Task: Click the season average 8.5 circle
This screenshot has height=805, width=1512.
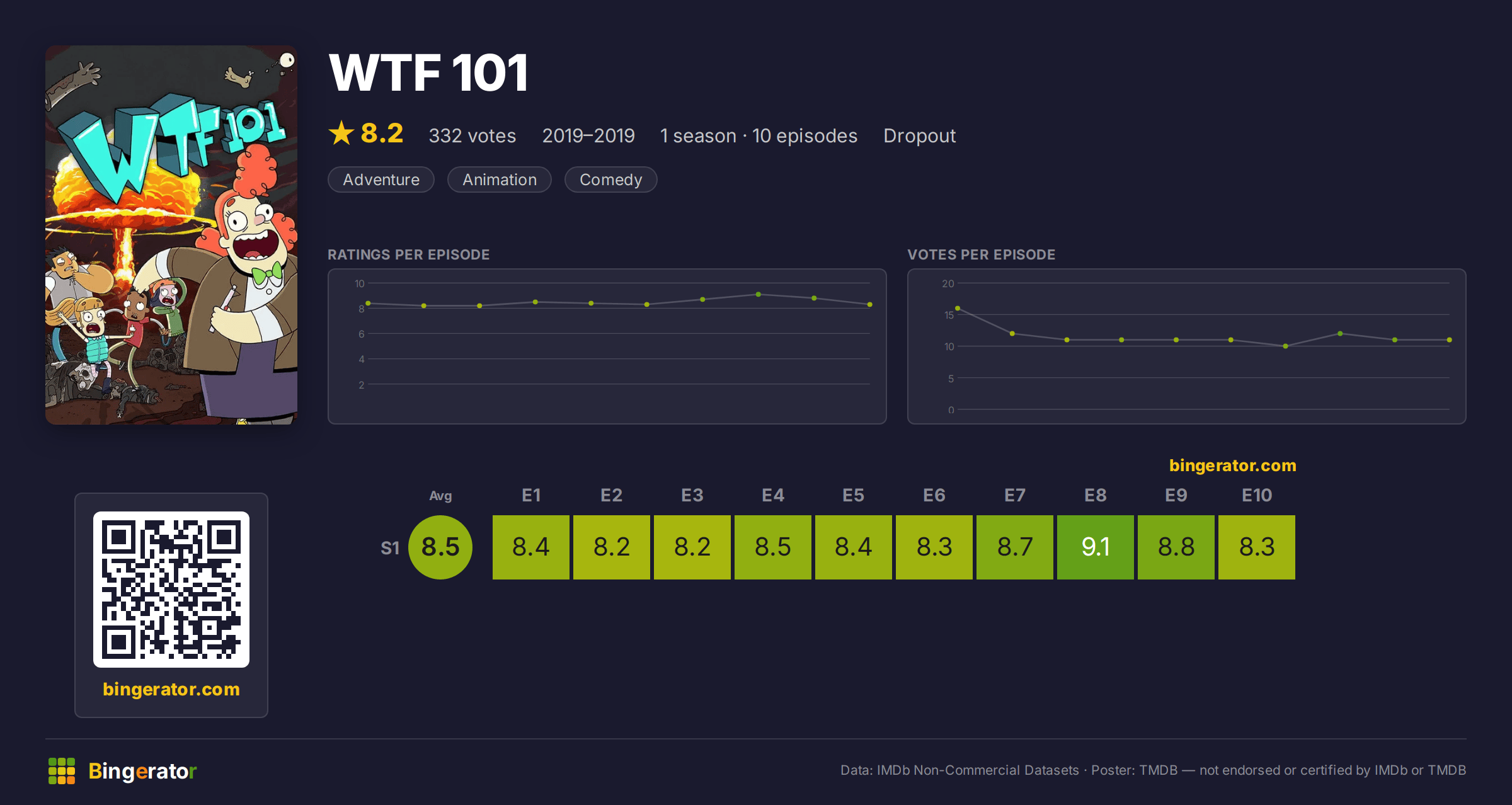Action: (440, 547)
